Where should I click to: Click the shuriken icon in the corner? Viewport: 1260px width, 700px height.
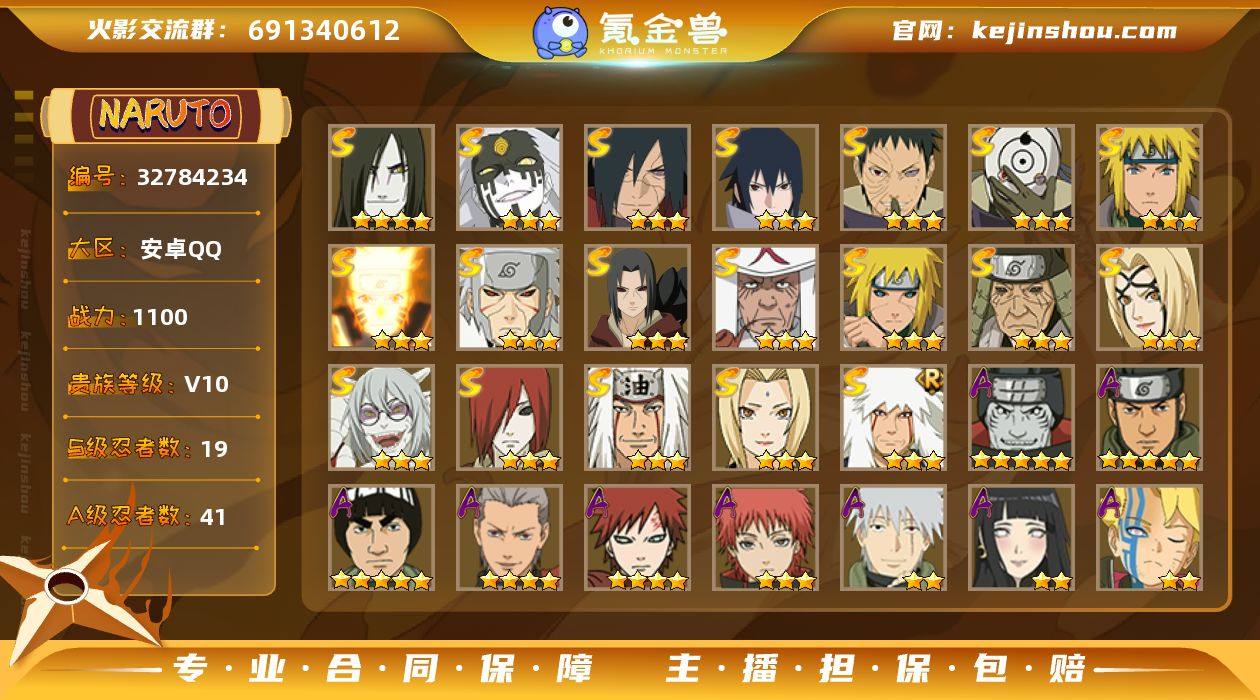point(72,590)
